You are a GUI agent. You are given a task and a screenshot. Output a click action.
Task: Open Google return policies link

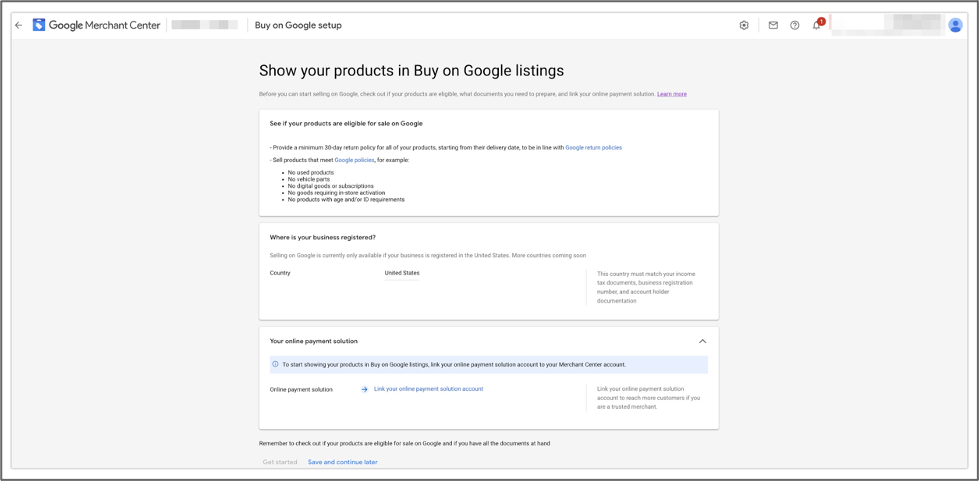[594, 147]
